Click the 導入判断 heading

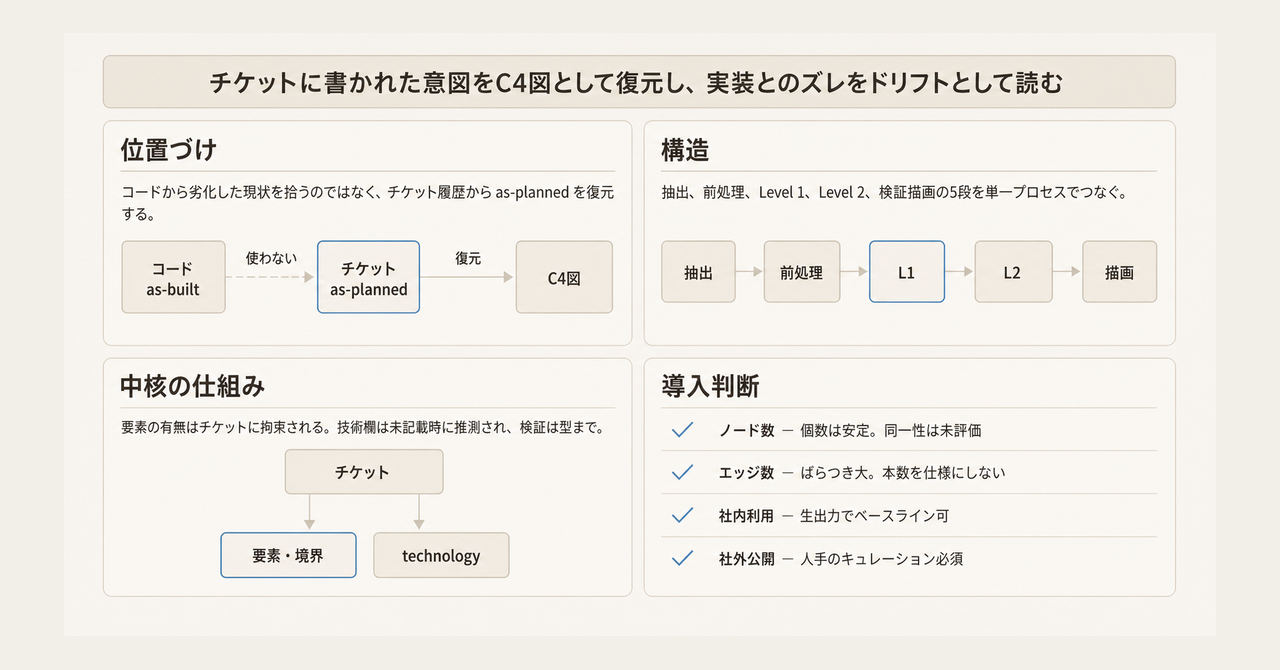tap(710, 387)
